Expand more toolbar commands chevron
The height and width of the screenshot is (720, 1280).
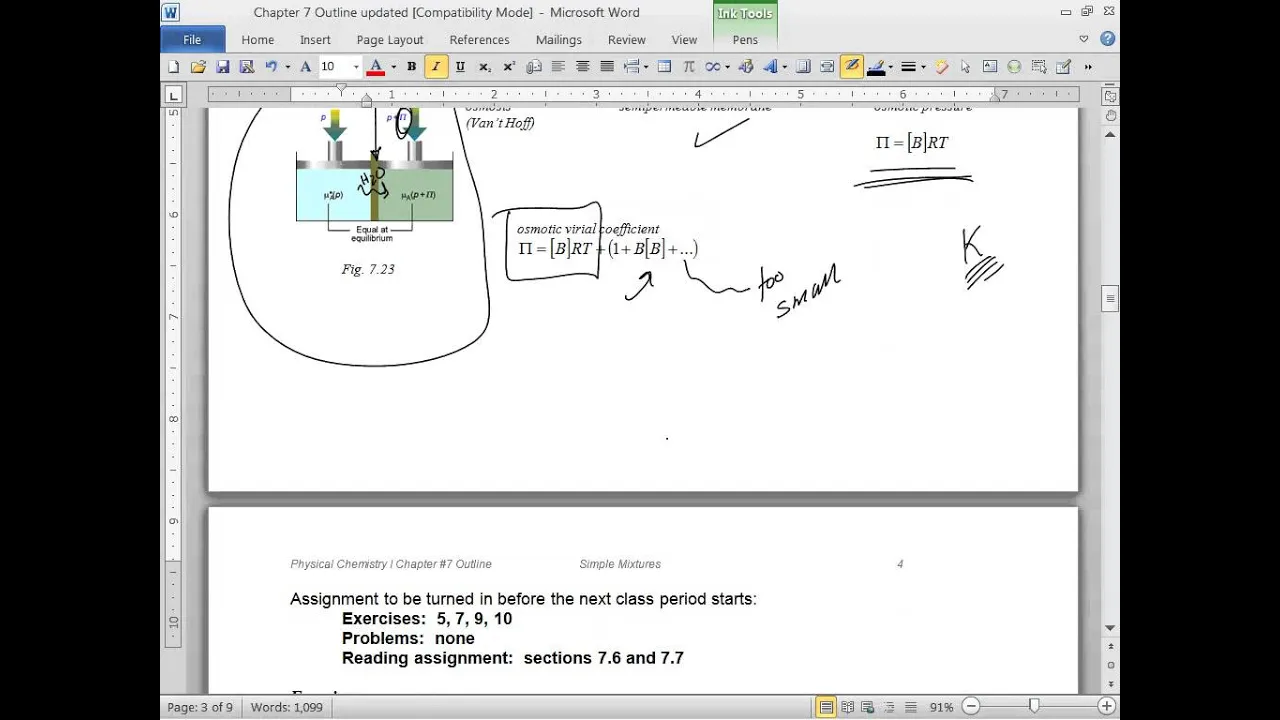point(1088,67)
